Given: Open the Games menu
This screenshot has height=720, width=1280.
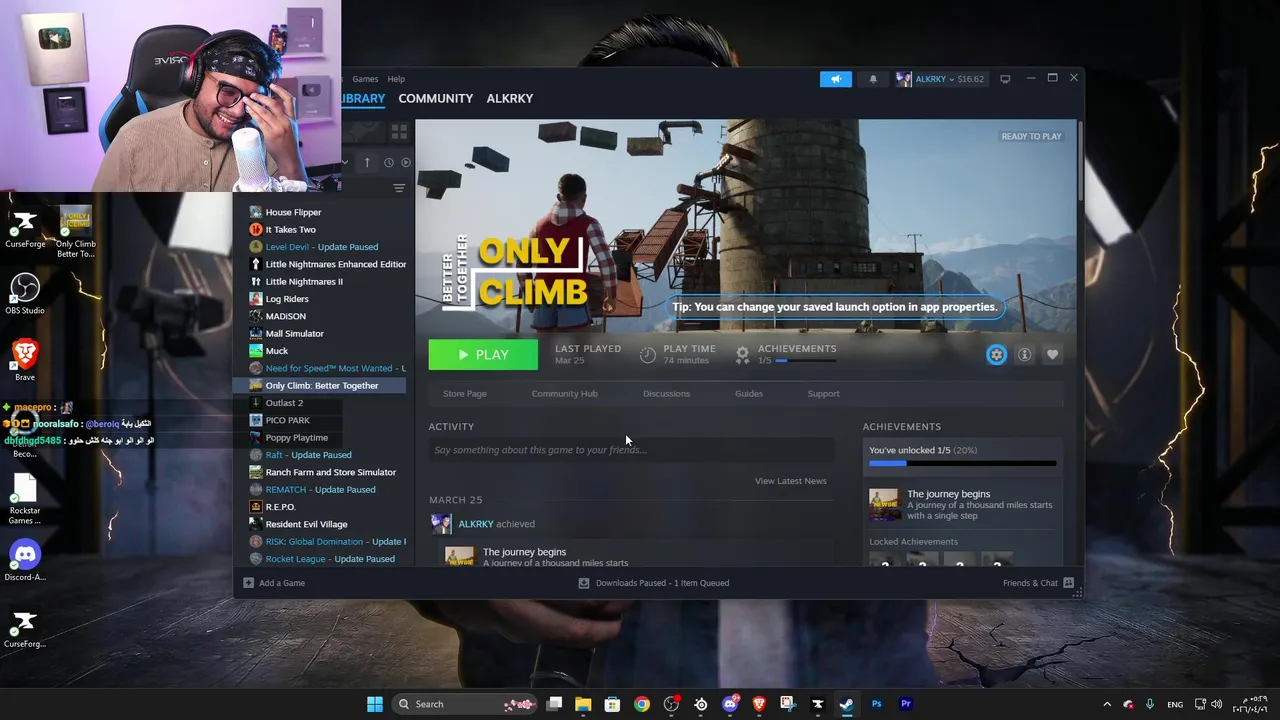Looking at the screenshot, I should tap(365, 79).
